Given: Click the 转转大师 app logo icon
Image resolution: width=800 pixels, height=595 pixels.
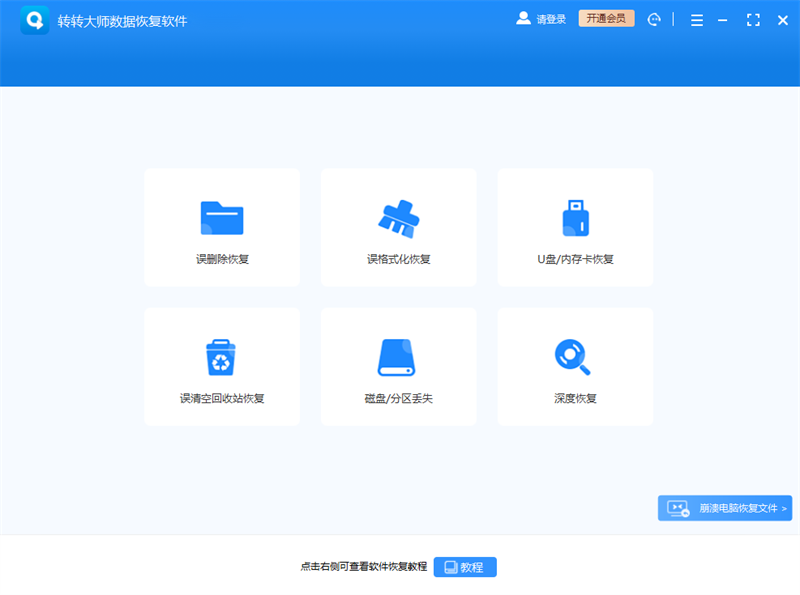Looking at the screenshot, I should [x=35, y=19].
